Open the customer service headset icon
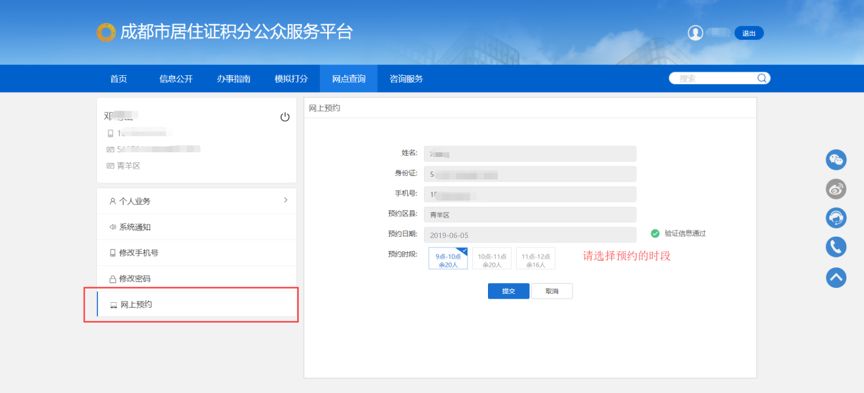 coord(836,218)
